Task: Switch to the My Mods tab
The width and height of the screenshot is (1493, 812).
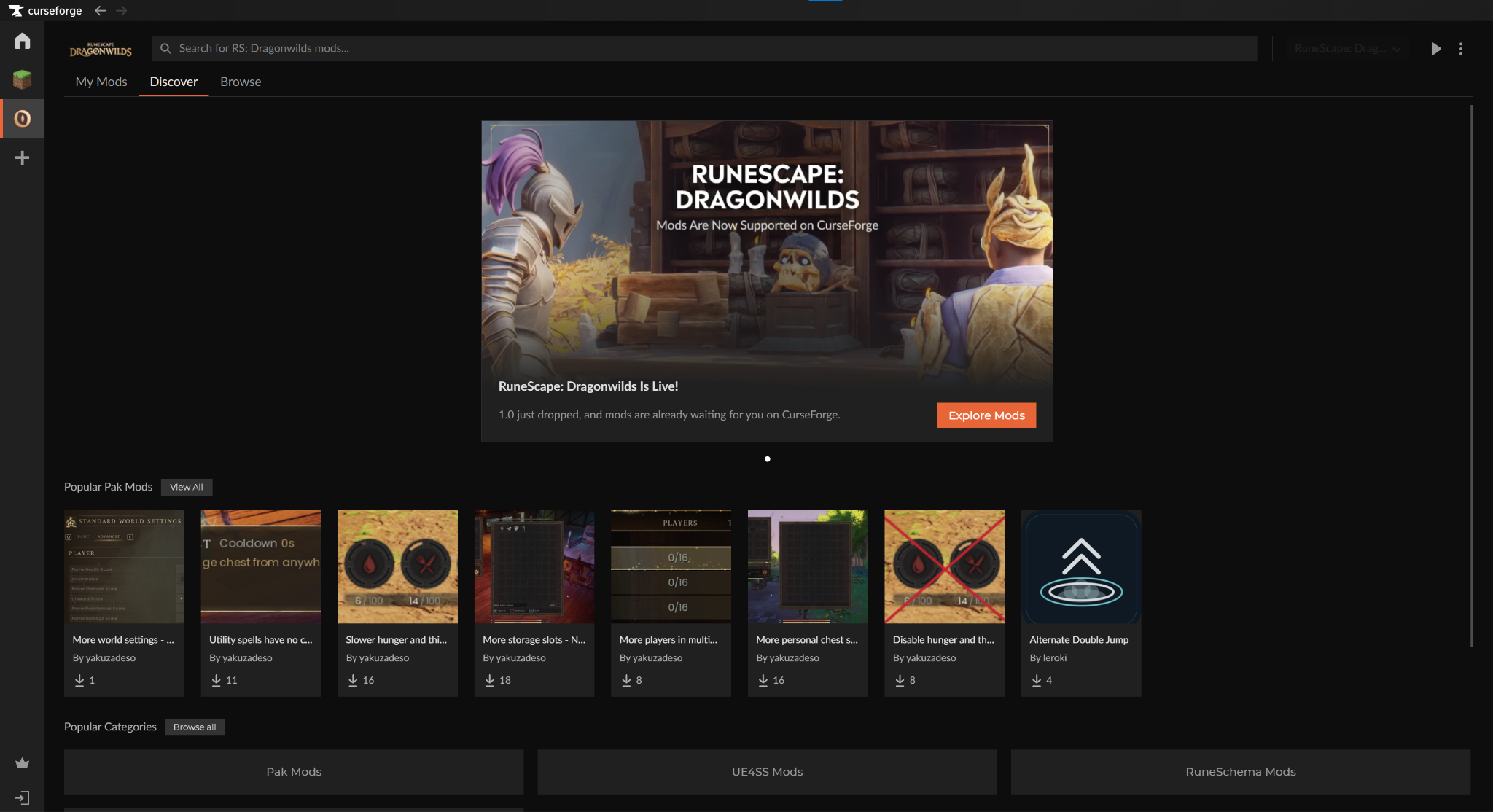Action: (101, 82)
